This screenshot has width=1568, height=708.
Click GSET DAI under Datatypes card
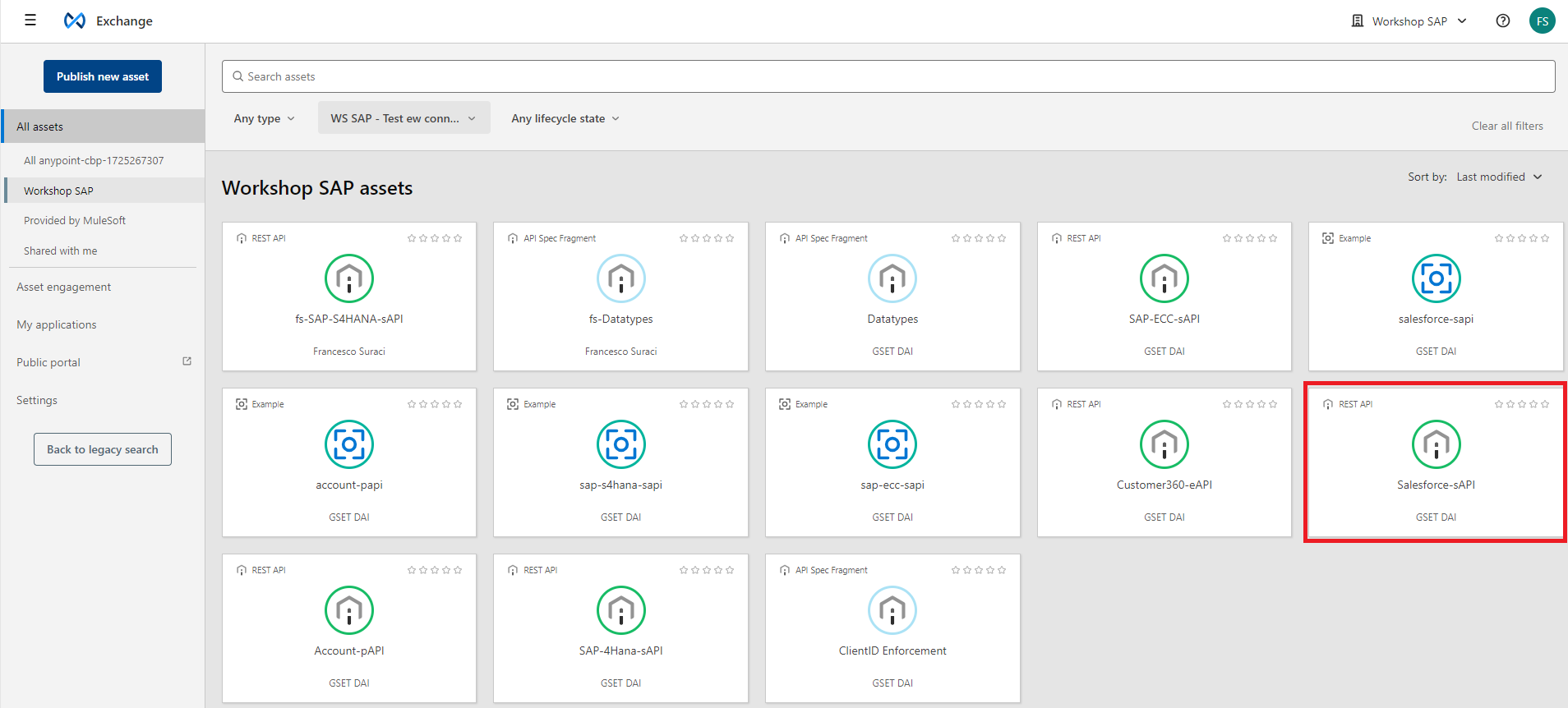point(892,352)
